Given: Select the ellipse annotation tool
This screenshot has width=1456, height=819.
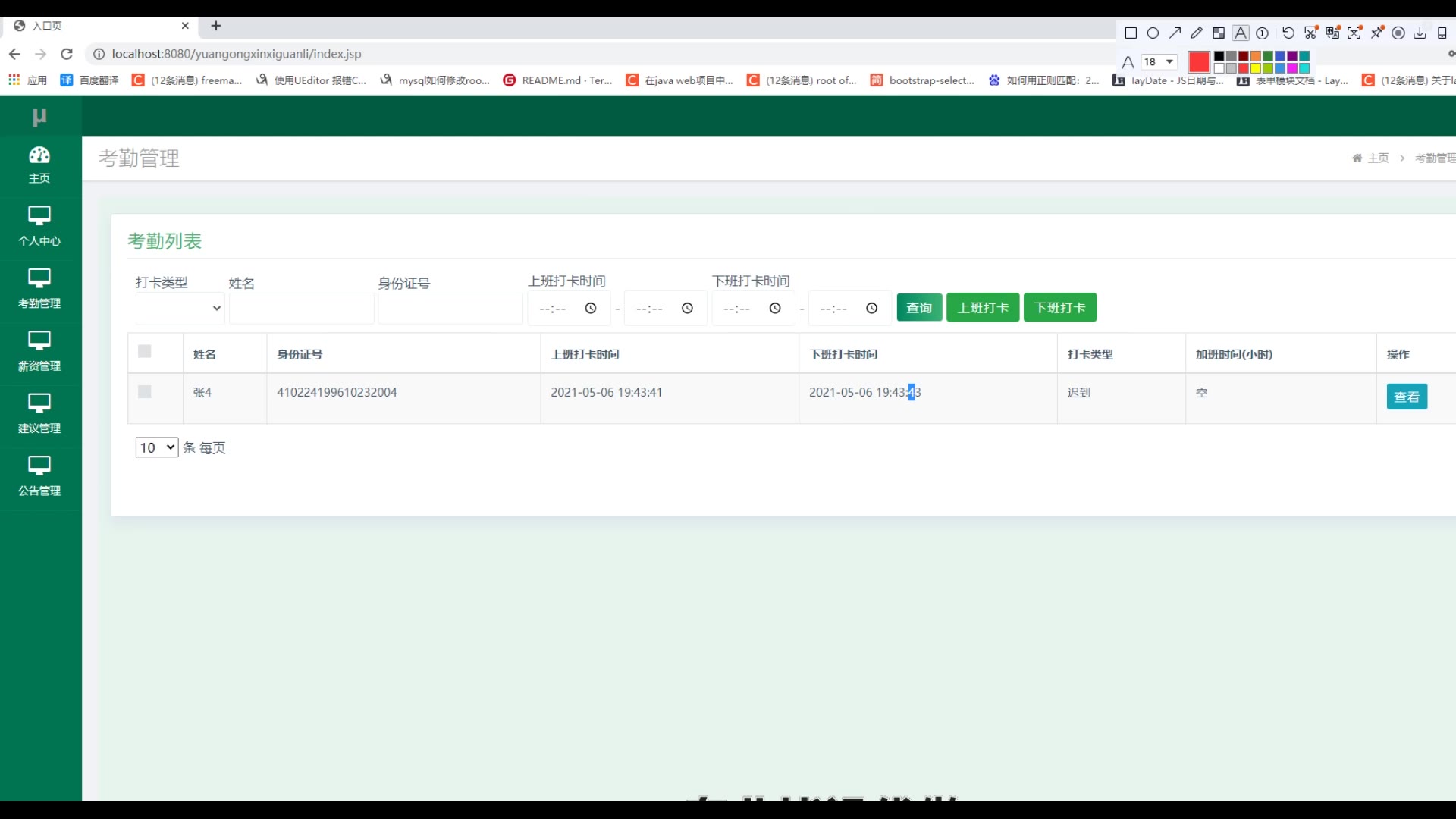Looking at the screenshot, I should 1153,33.
